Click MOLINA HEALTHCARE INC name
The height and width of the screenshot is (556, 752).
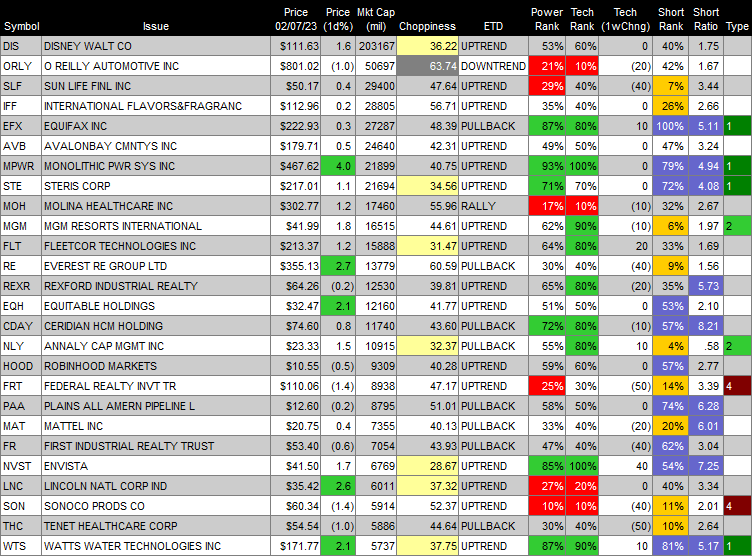(x=108, y=206)
